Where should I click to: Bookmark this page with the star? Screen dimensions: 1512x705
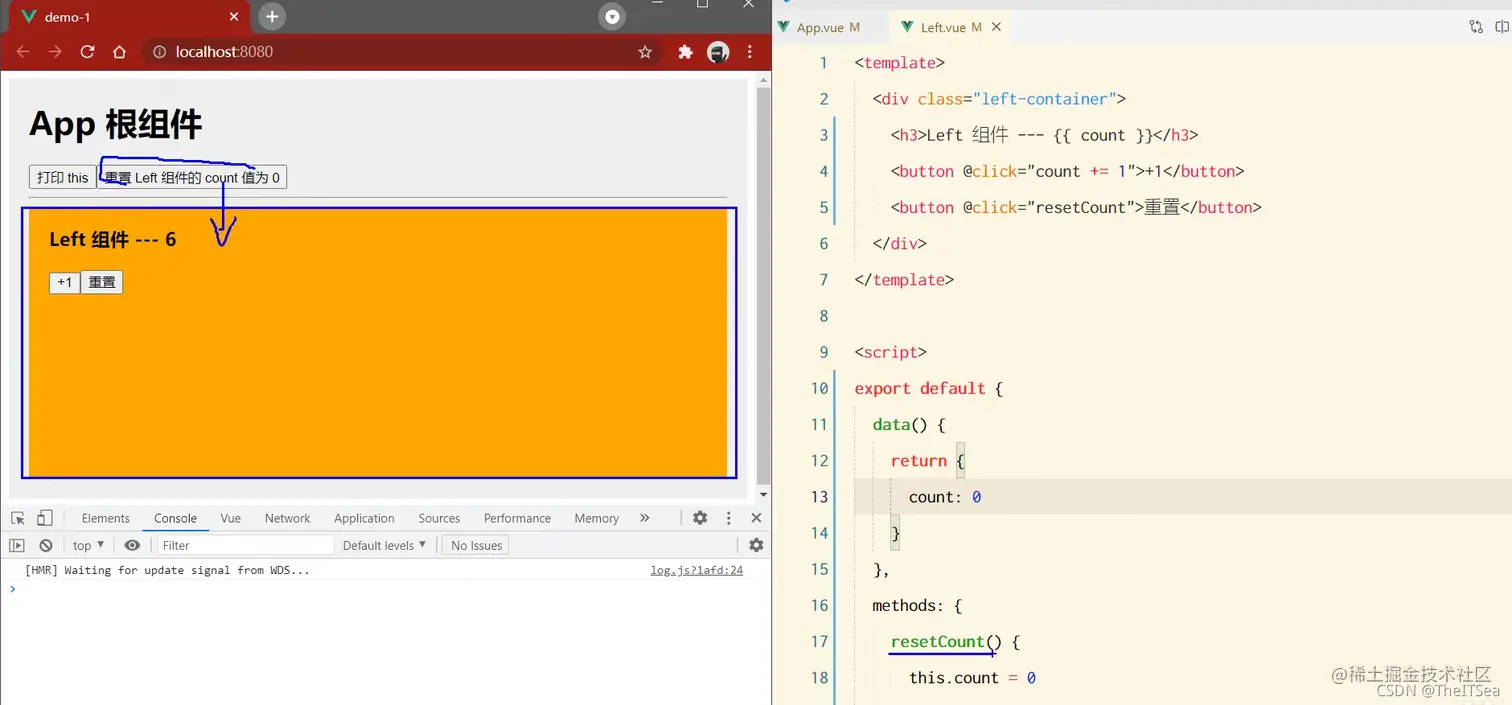(645, 52)
